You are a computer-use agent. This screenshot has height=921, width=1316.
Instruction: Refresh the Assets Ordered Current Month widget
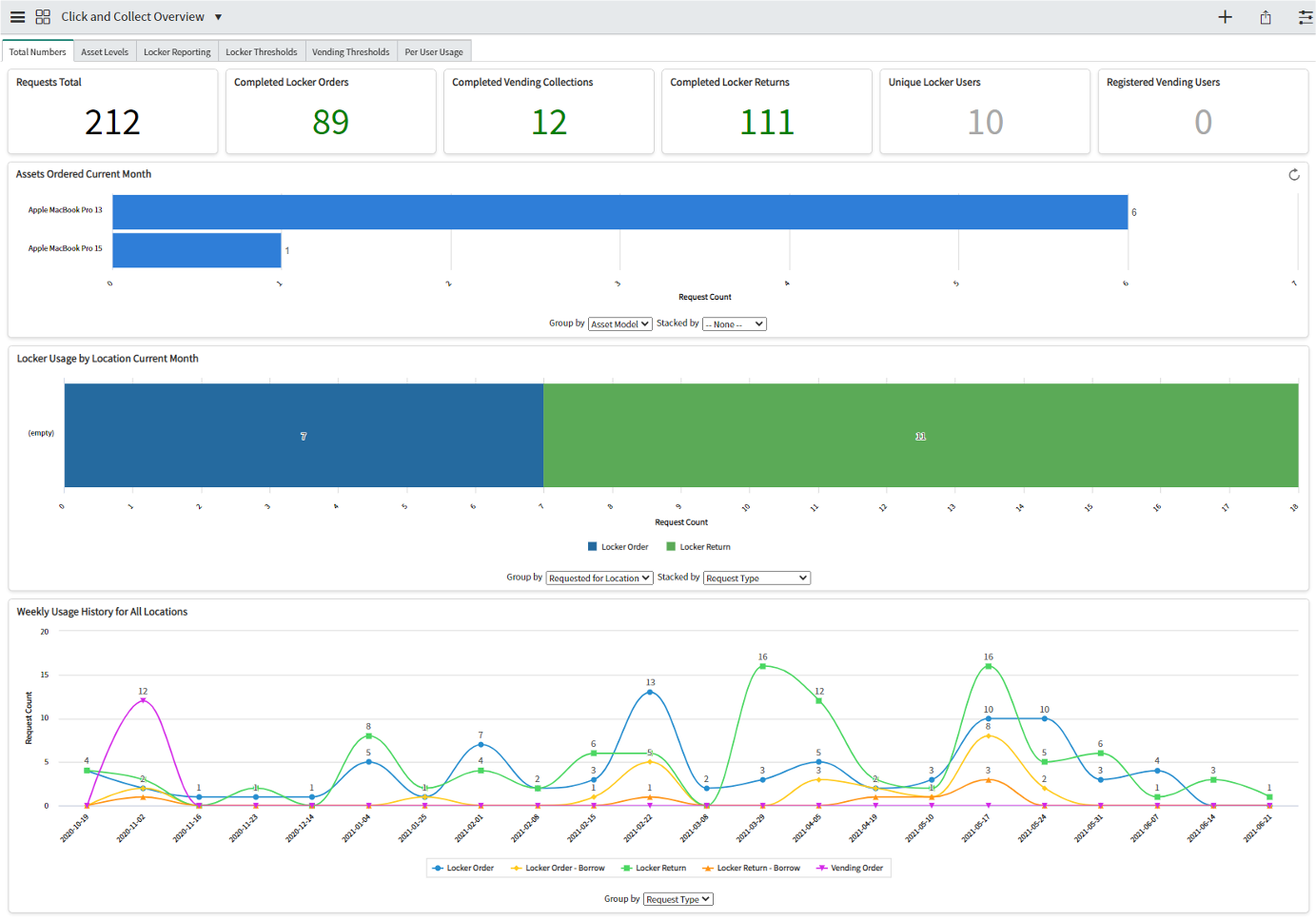tap(1294, 175)
